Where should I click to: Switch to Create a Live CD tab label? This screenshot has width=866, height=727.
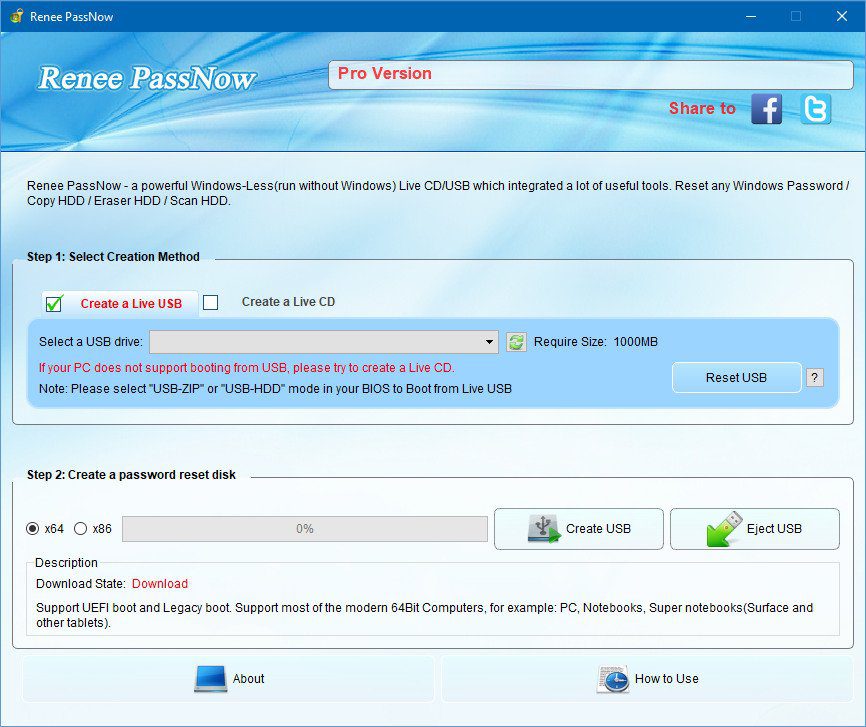288,302
